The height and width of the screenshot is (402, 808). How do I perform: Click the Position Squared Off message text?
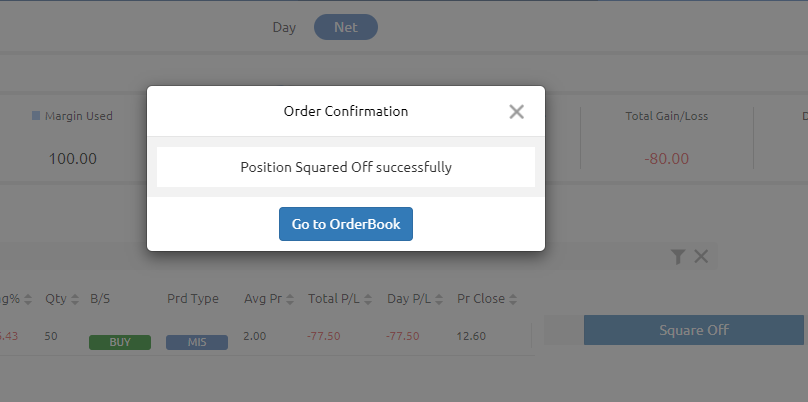(x=346, y=167)
